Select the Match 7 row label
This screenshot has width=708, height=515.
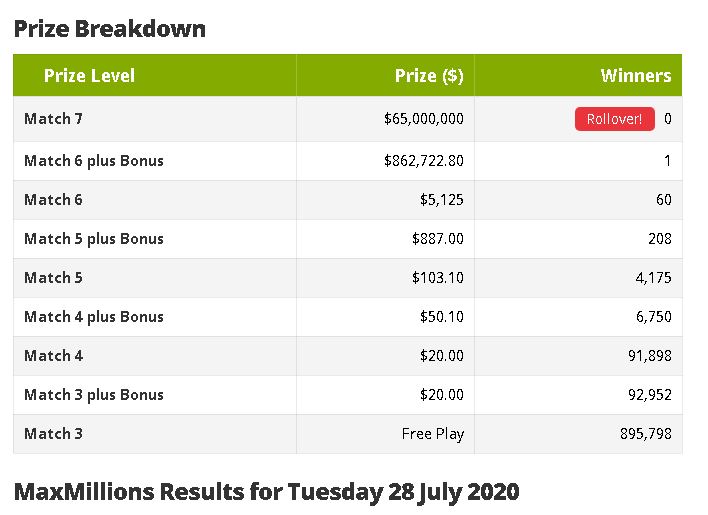53,119
